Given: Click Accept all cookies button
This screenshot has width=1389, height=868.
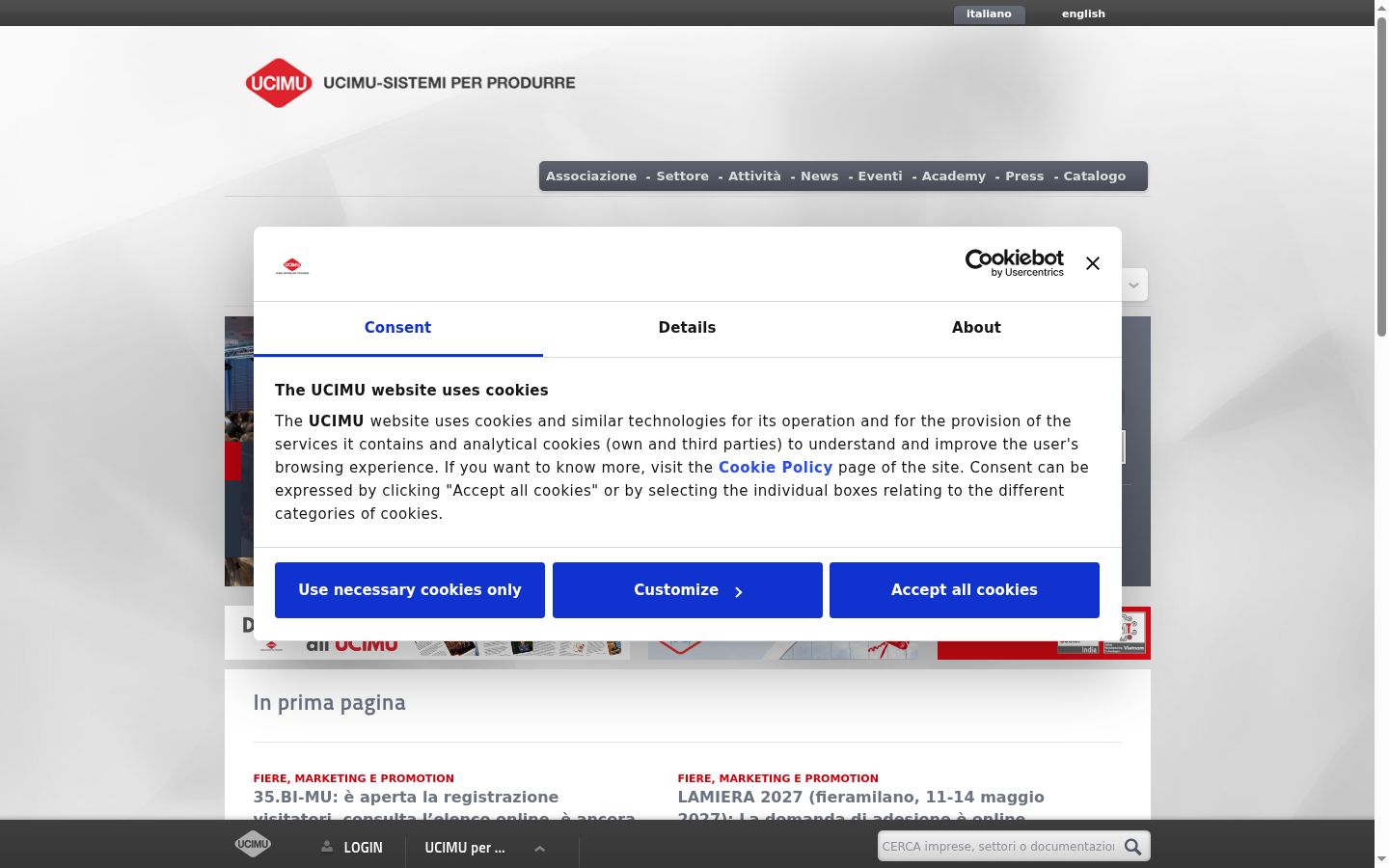Looking at the screenshot, I should click(x=965, y=590).
